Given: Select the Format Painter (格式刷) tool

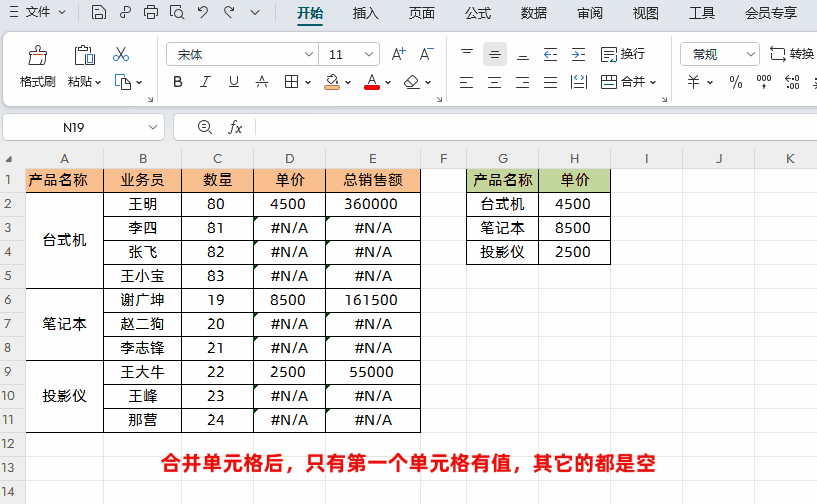Looking at the screenshot, I should 38,67.
